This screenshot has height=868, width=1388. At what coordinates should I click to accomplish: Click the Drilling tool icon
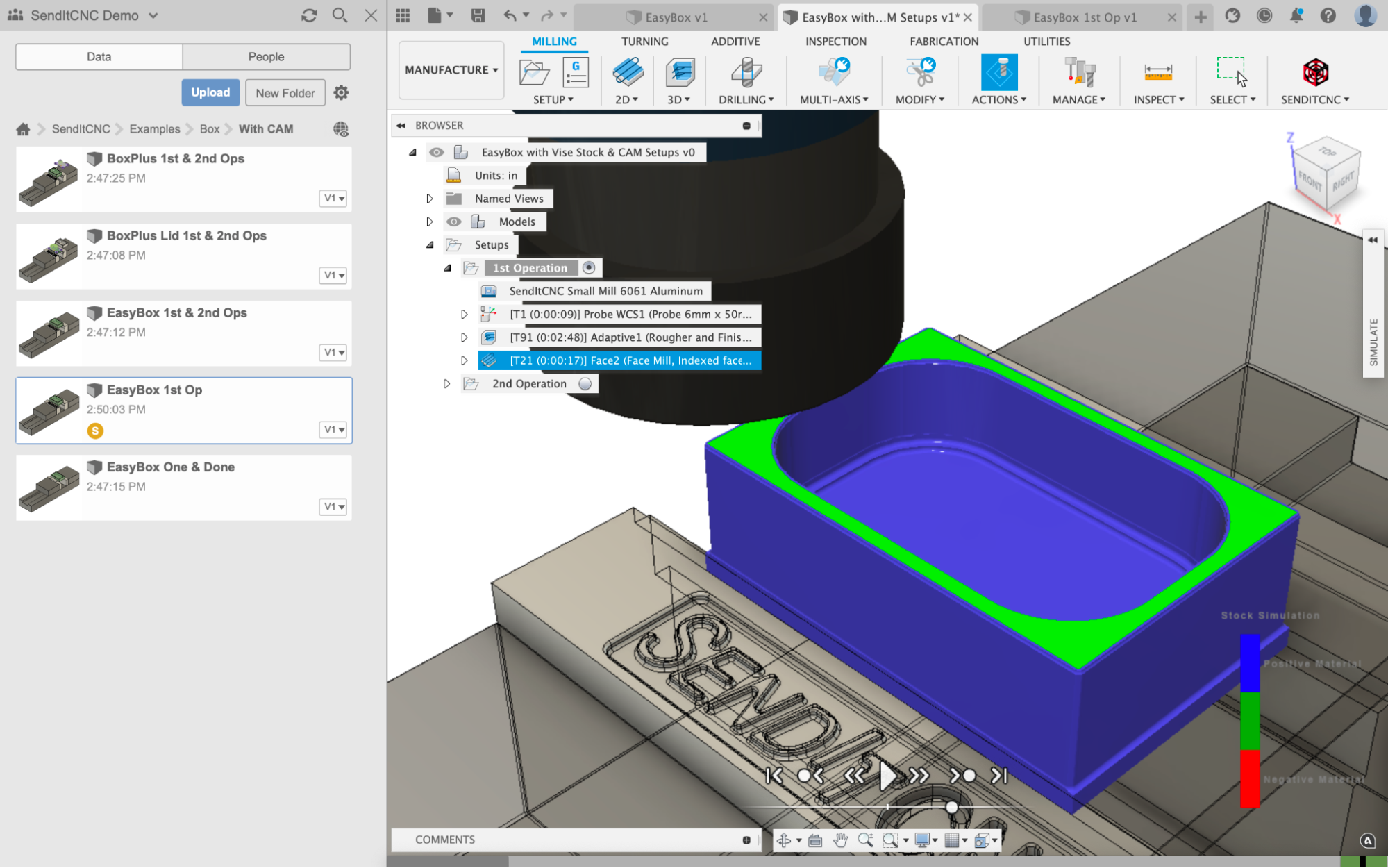[x=746, y=72]
